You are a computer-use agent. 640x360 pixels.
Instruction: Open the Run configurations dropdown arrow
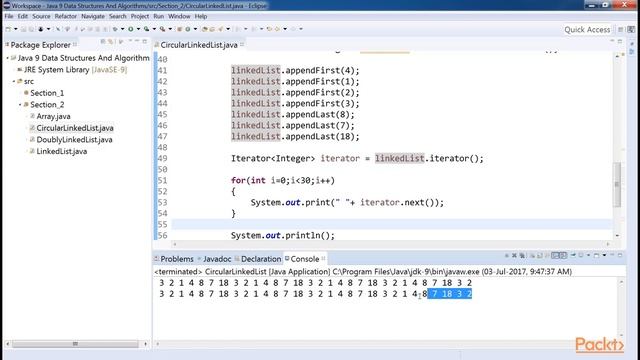coord(138,29)
